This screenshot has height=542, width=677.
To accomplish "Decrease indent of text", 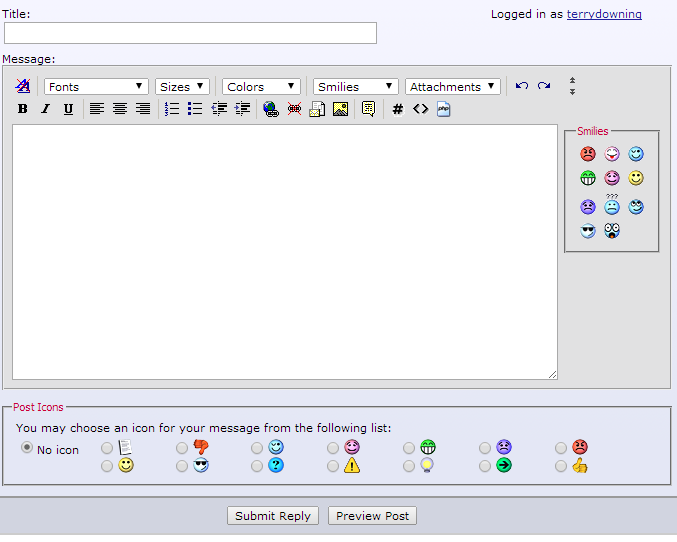I will point(219,109).
